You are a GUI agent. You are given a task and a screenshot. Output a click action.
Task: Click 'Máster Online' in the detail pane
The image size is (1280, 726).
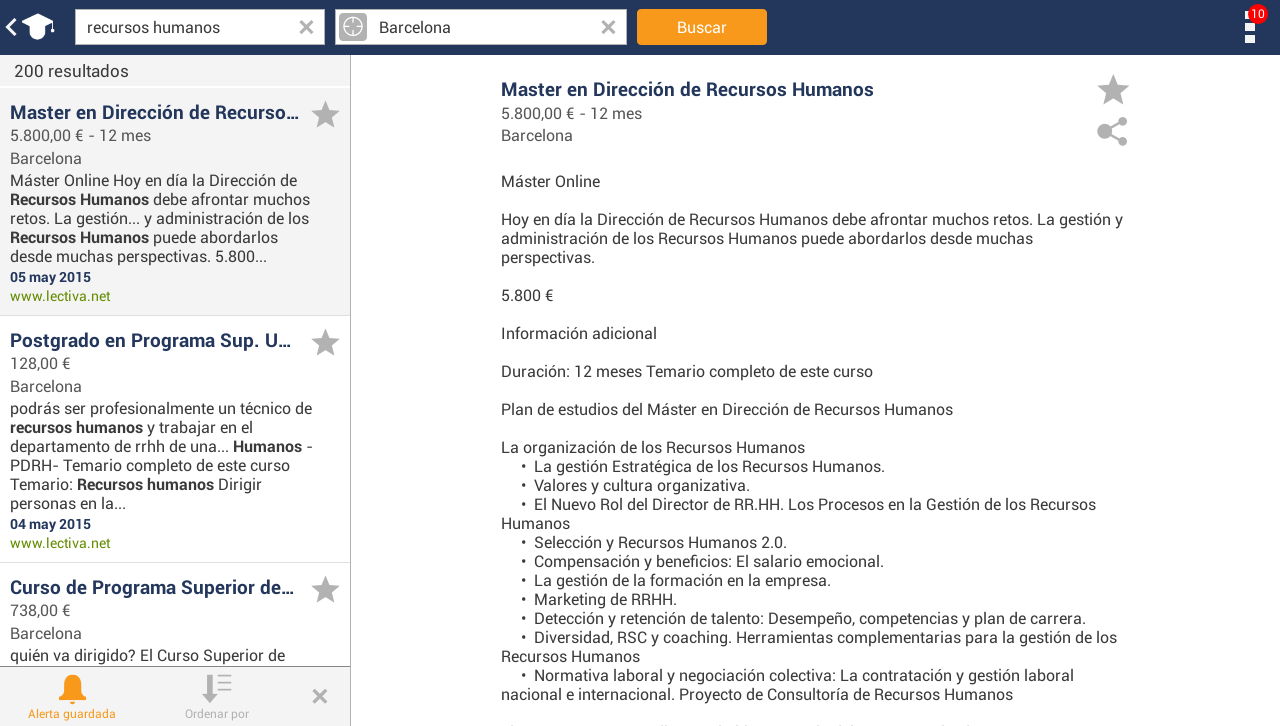coord(550,181)
